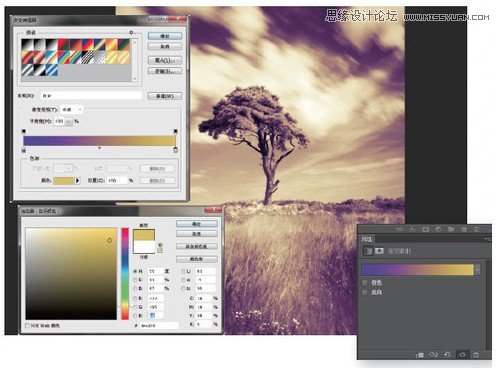The width and height of the screenshot is (500, 368).
Task: Click the view-previous-state icon in Properties footer
Action: tap(433, 355)
